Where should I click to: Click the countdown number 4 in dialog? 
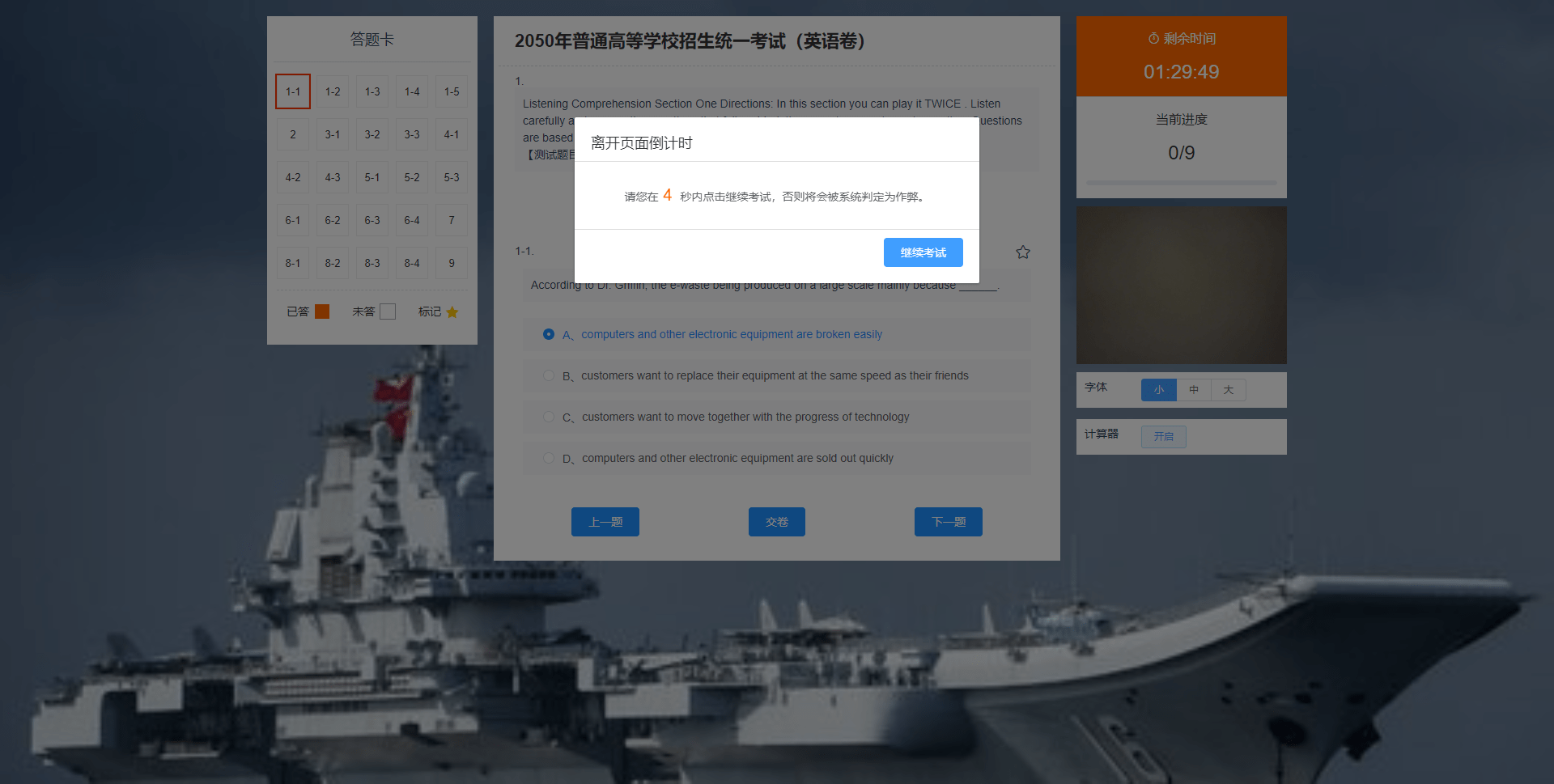pos(667,195)
